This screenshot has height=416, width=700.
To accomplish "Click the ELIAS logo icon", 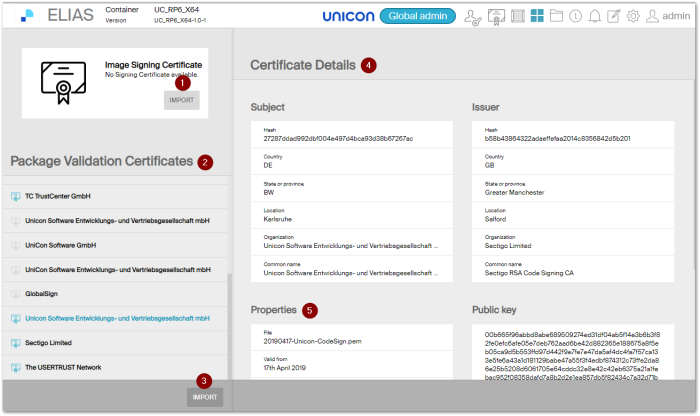I will point(27,15).
